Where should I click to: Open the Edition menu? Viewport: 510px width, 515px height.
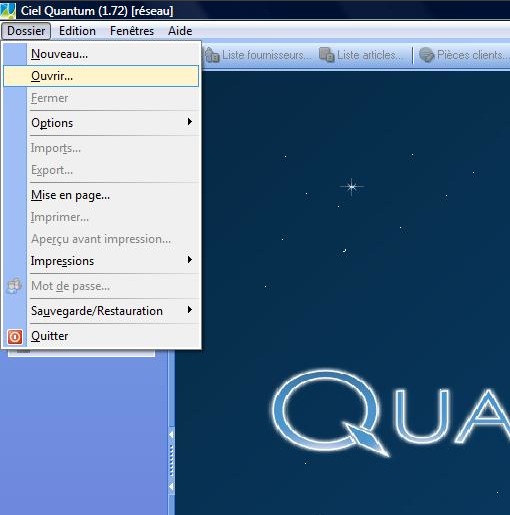tap(77, 31)
